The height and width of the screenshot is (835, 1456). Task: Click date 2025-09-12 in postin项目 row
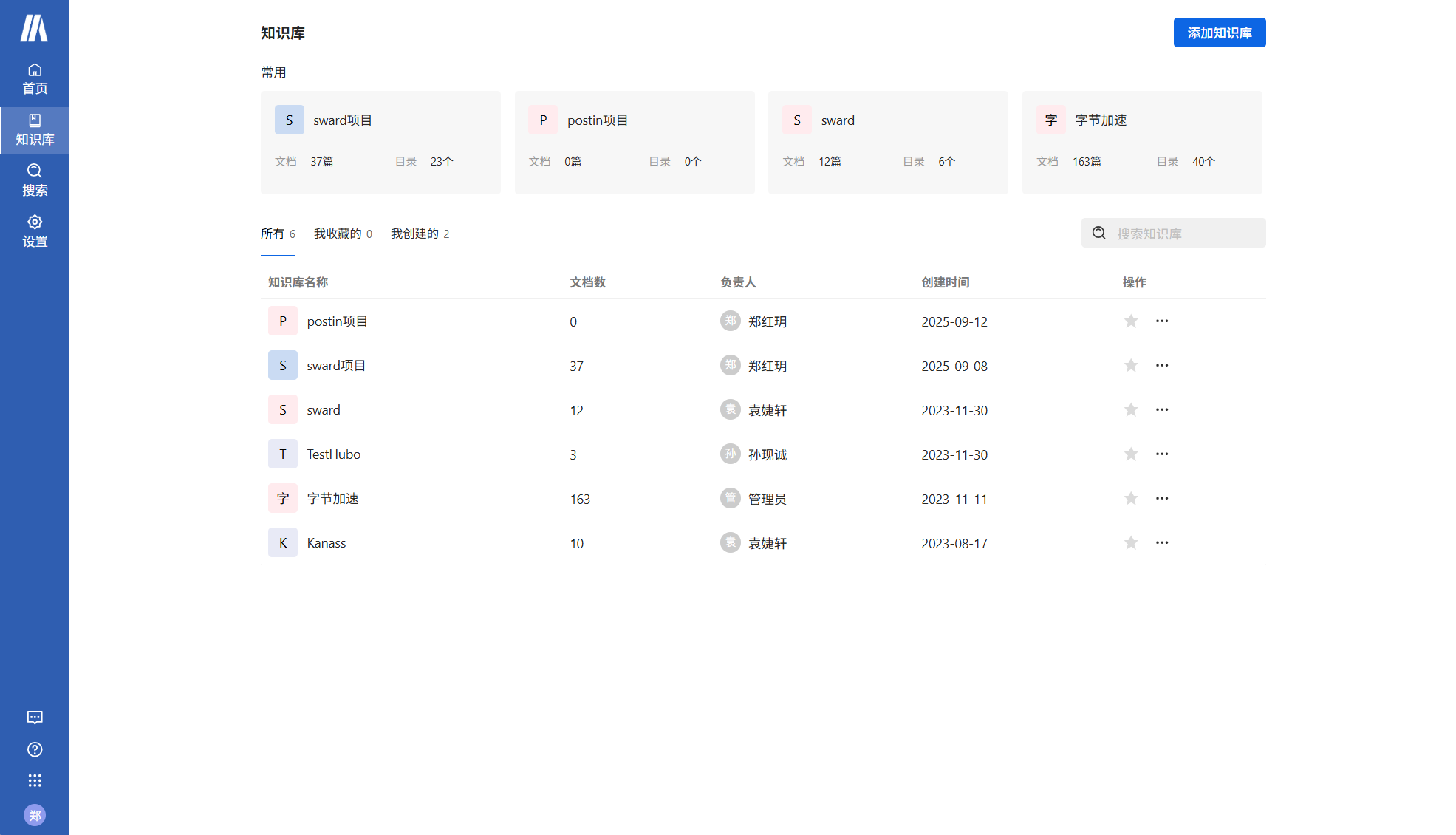coord(954,321)
